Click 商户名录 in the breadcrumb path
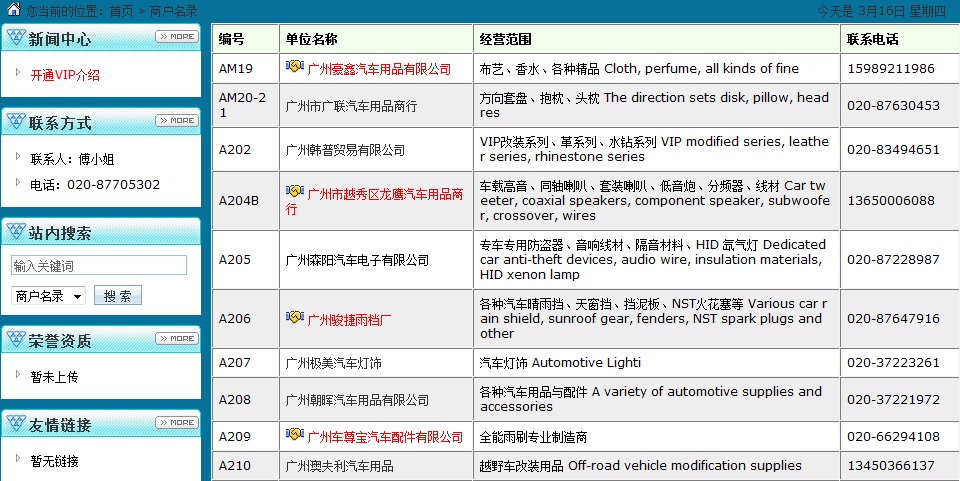Image resolution: width=960 pixels, height=481 pixels. pyautogui.click(x=174, y=11)
